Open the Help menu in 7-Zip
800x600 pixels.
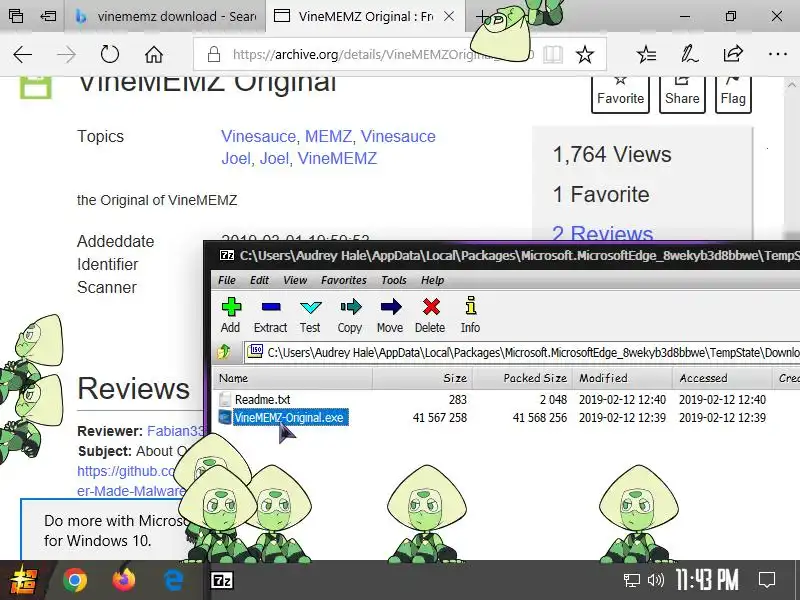[x=432, y=280]
